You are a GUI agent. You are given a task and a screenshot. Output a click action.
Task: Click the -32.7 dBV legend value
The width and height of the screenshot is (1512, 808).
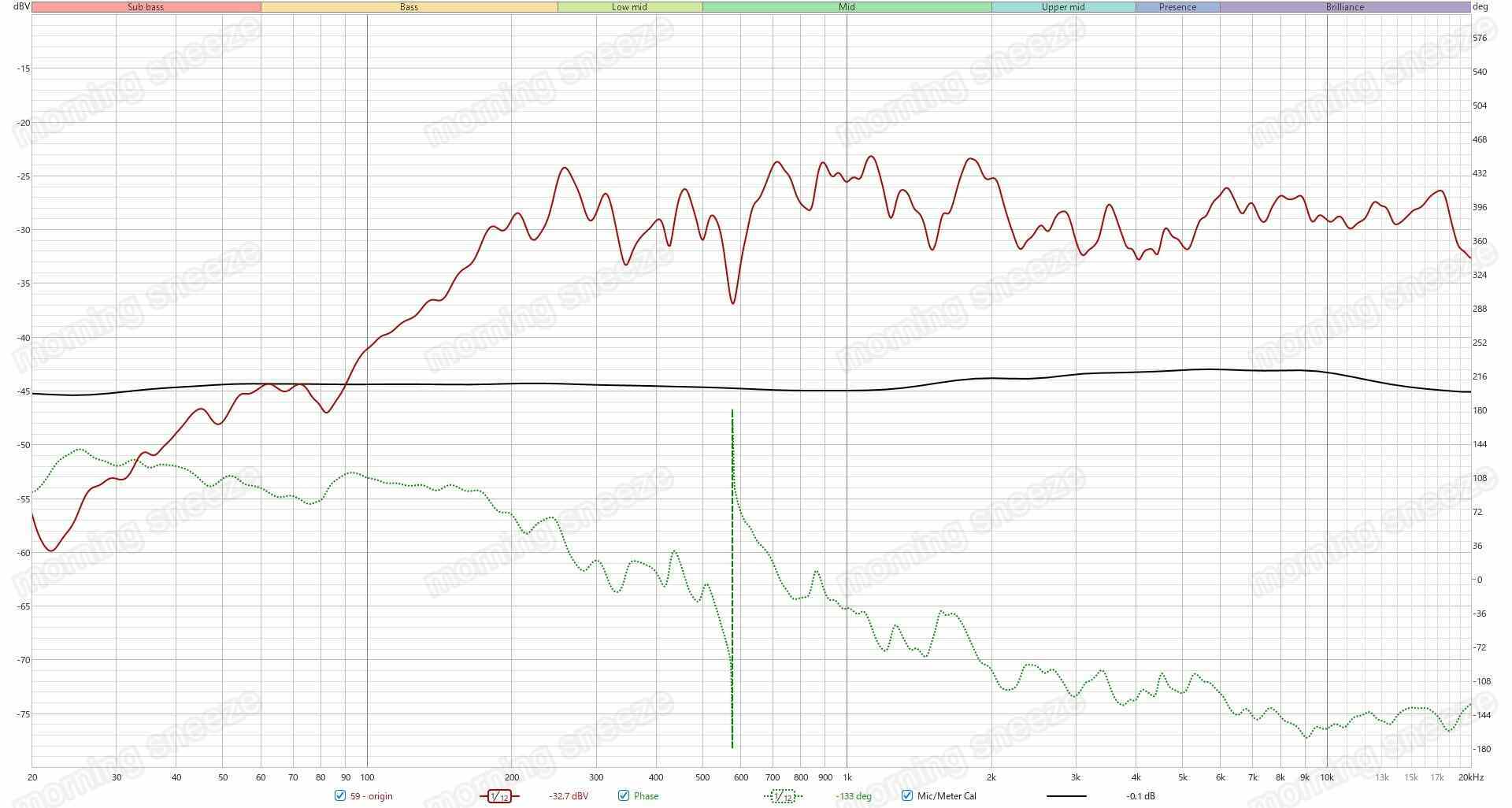point(569,796)
